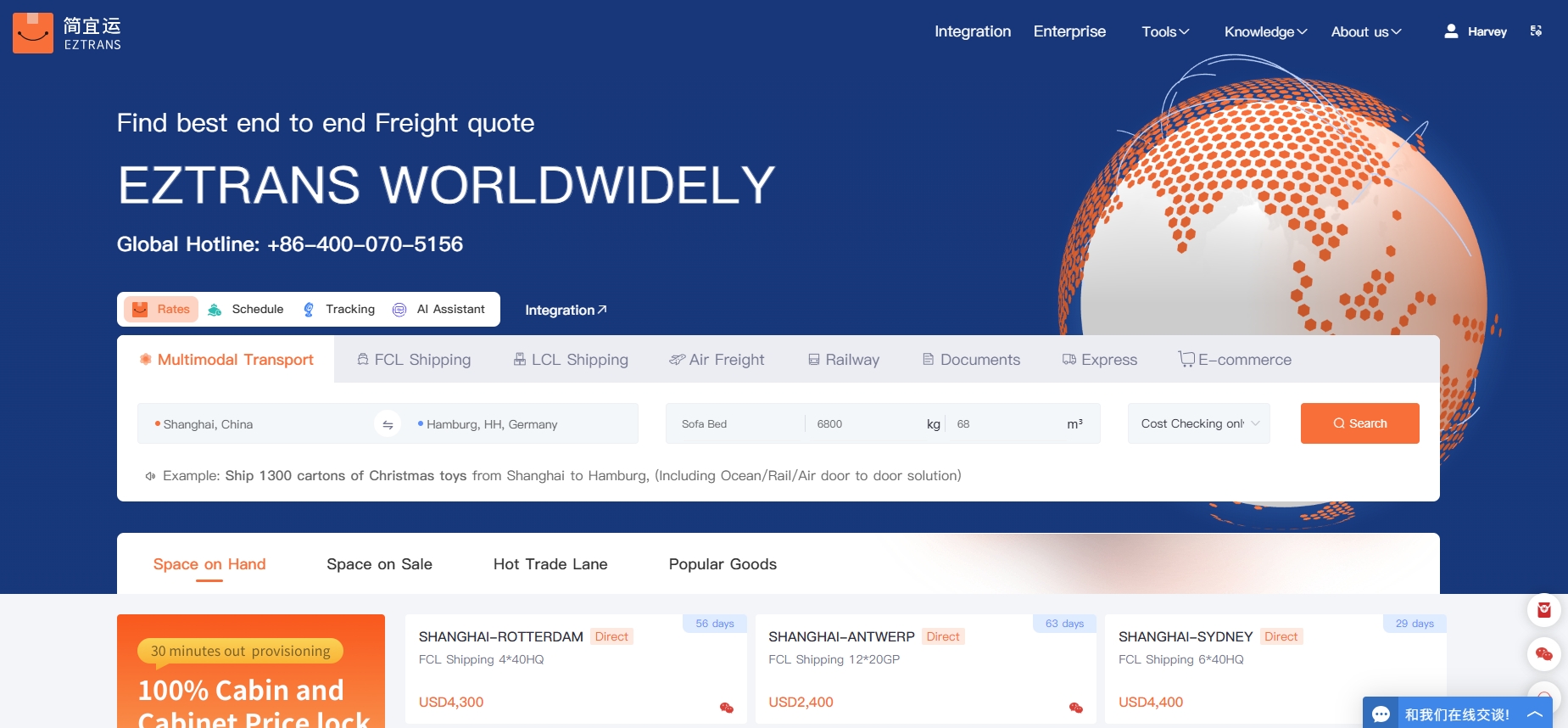This screenshot has width=1568, height=728.
Task: Open the Integration external link
Action: click(566, 311)
